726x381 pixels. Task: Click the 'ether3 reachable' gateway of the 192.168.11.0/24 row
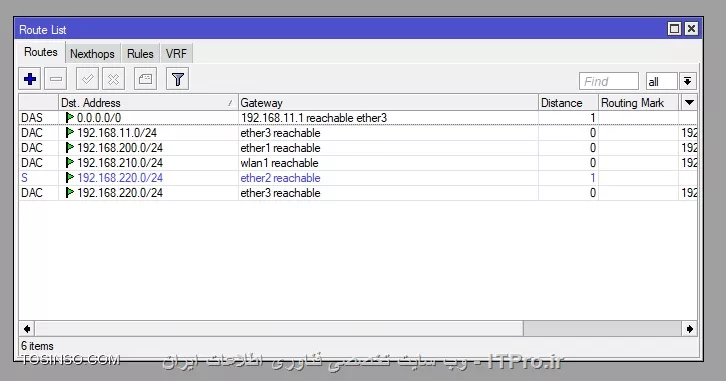[388, 133]
